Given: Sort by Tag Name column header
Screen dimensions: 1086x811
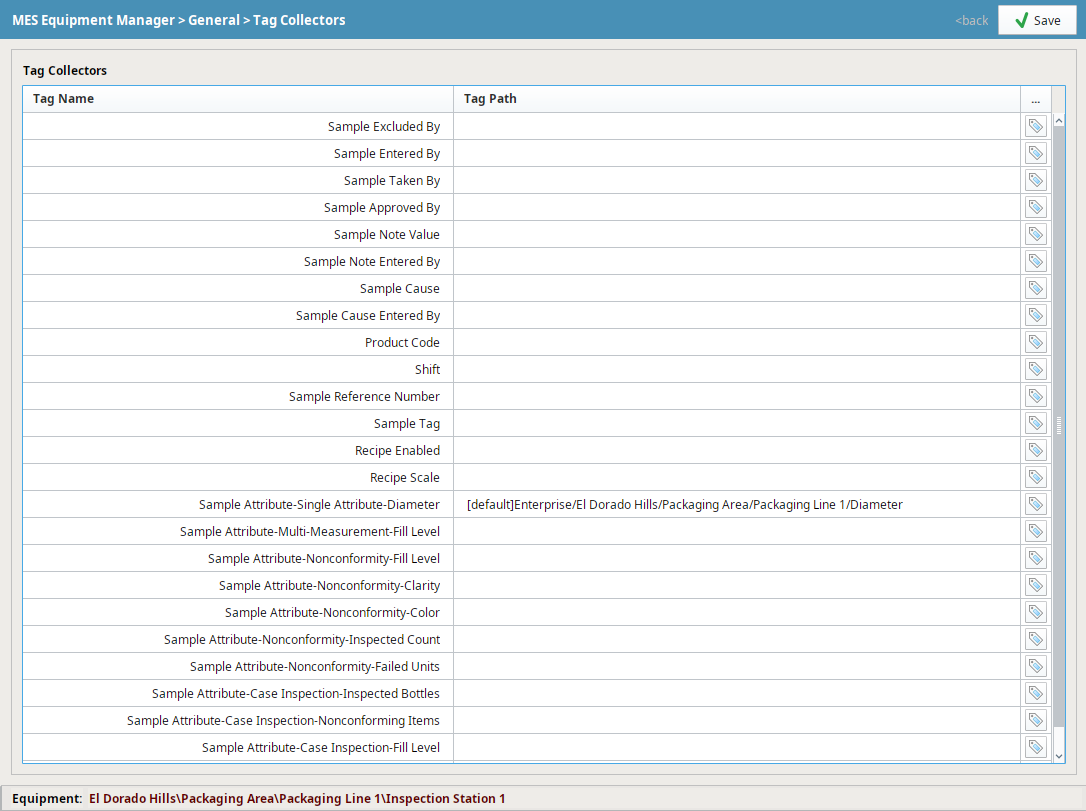Looking at the screenshot, I should pyautogui.click(x=238, y=99).
